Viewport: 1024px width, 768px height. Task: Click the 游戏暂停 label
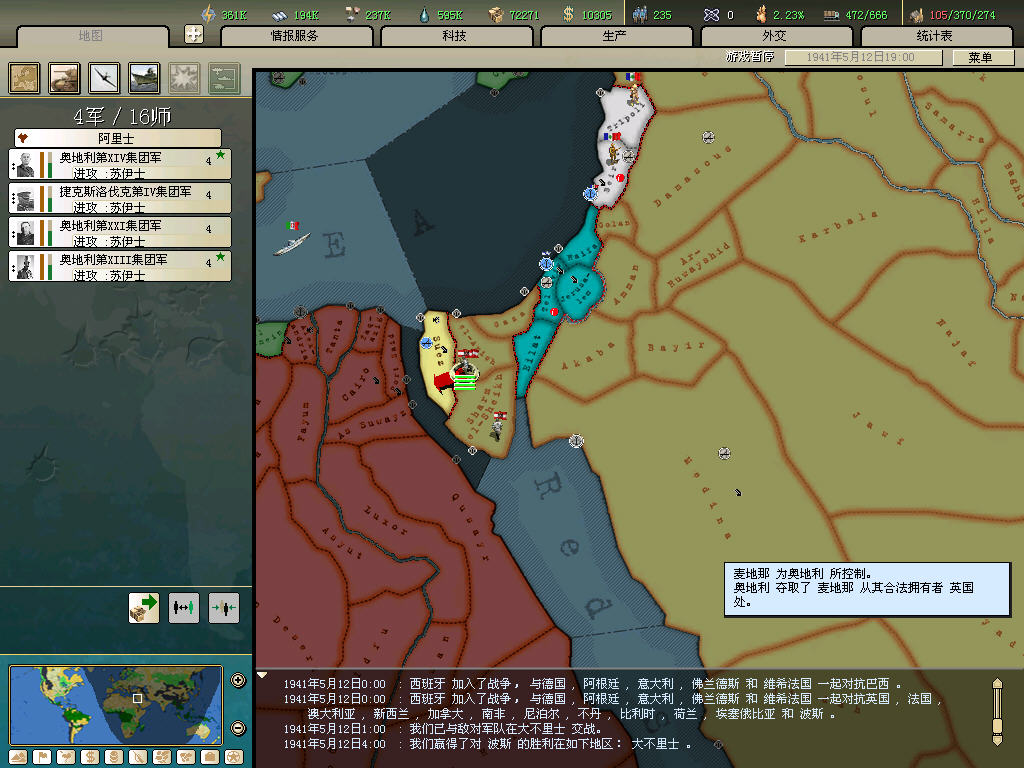point(750,57)
